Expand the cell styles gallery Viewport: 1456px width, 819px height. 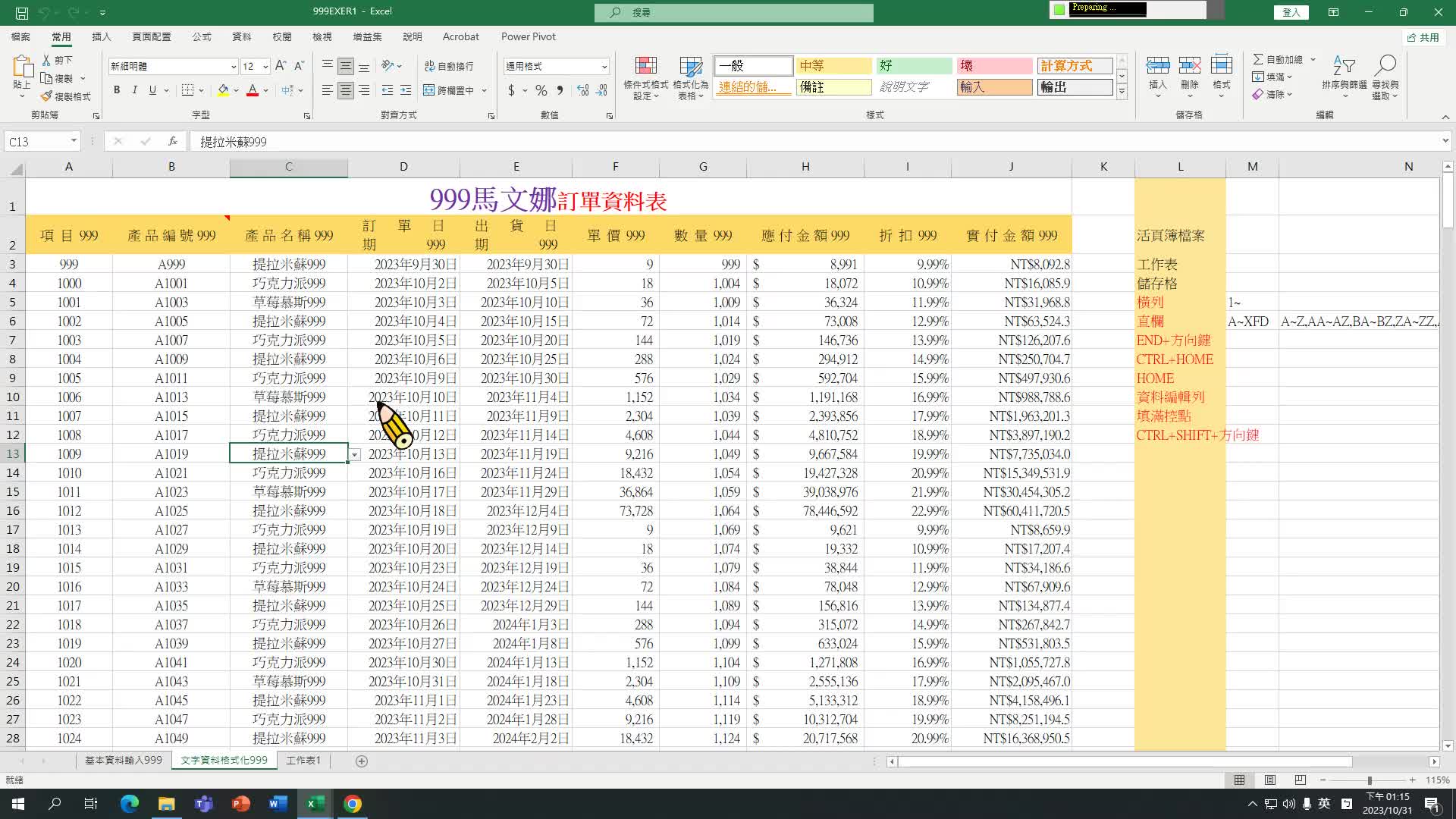click(x=1122, y=92)
